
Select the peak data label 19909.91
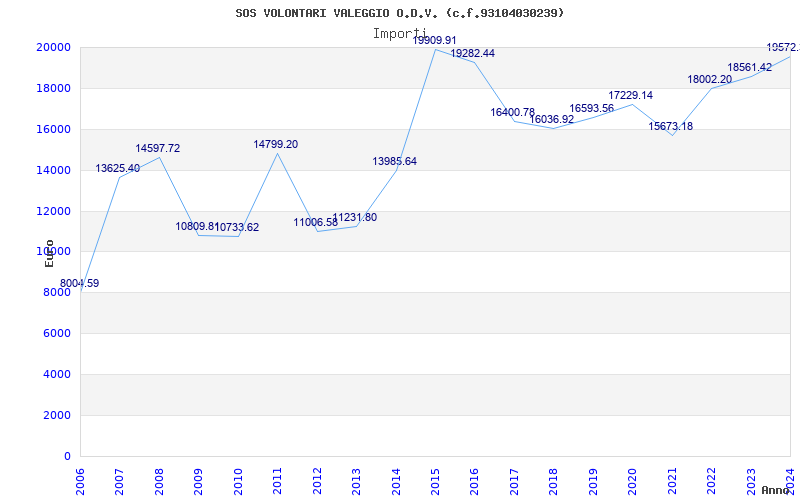(435, 40)
